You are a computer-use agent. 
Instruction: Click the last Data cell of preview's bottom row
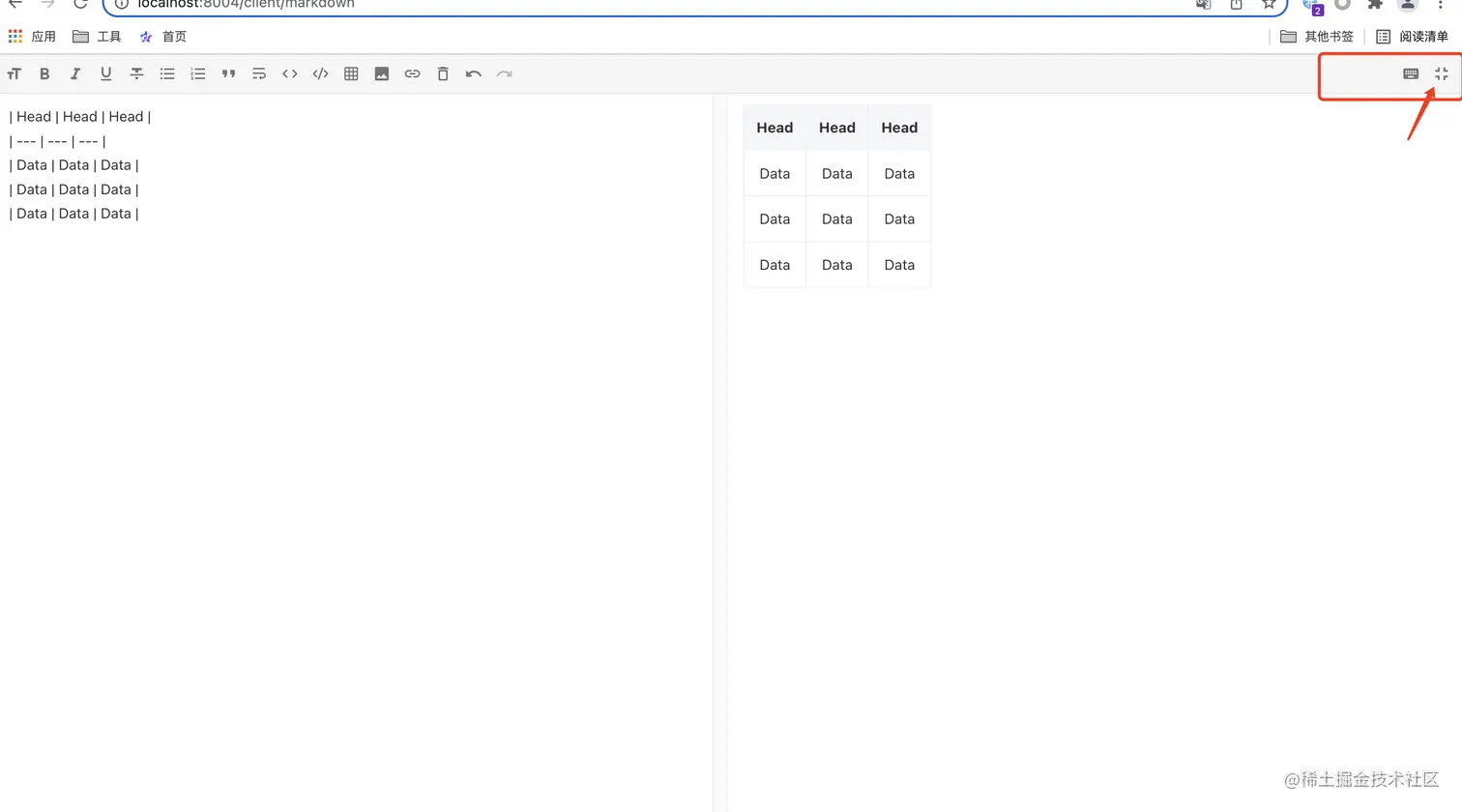click(899, 265)
